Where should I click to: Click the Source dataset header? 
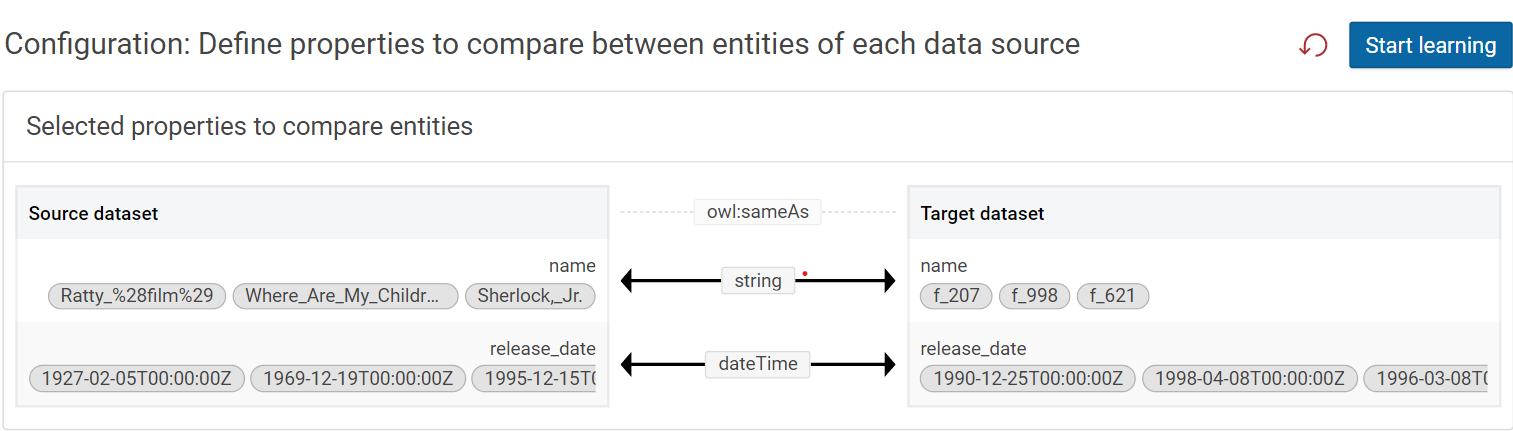[x=93, y=213]
